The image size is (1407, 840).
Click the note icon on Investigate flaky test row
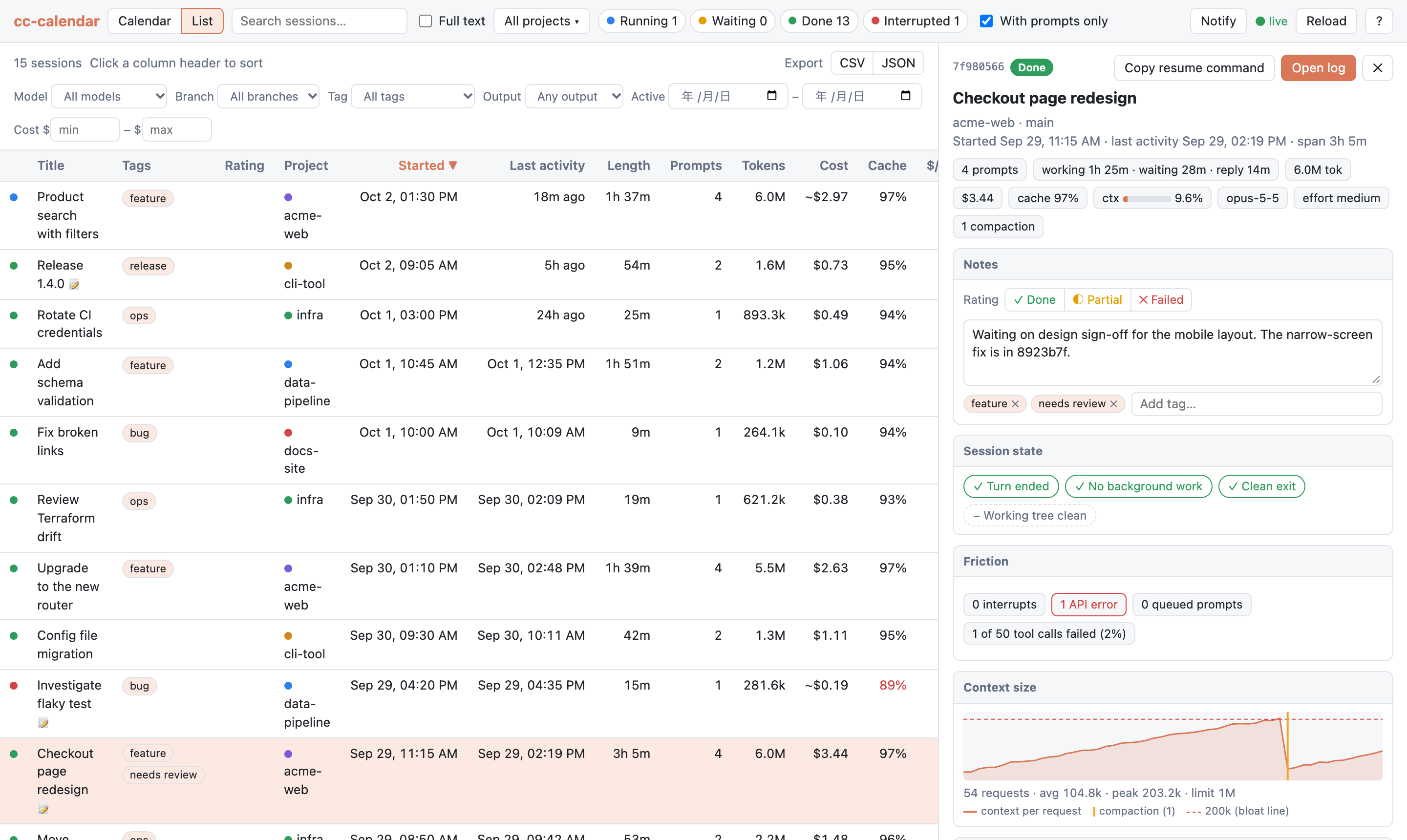click(43, 722)
